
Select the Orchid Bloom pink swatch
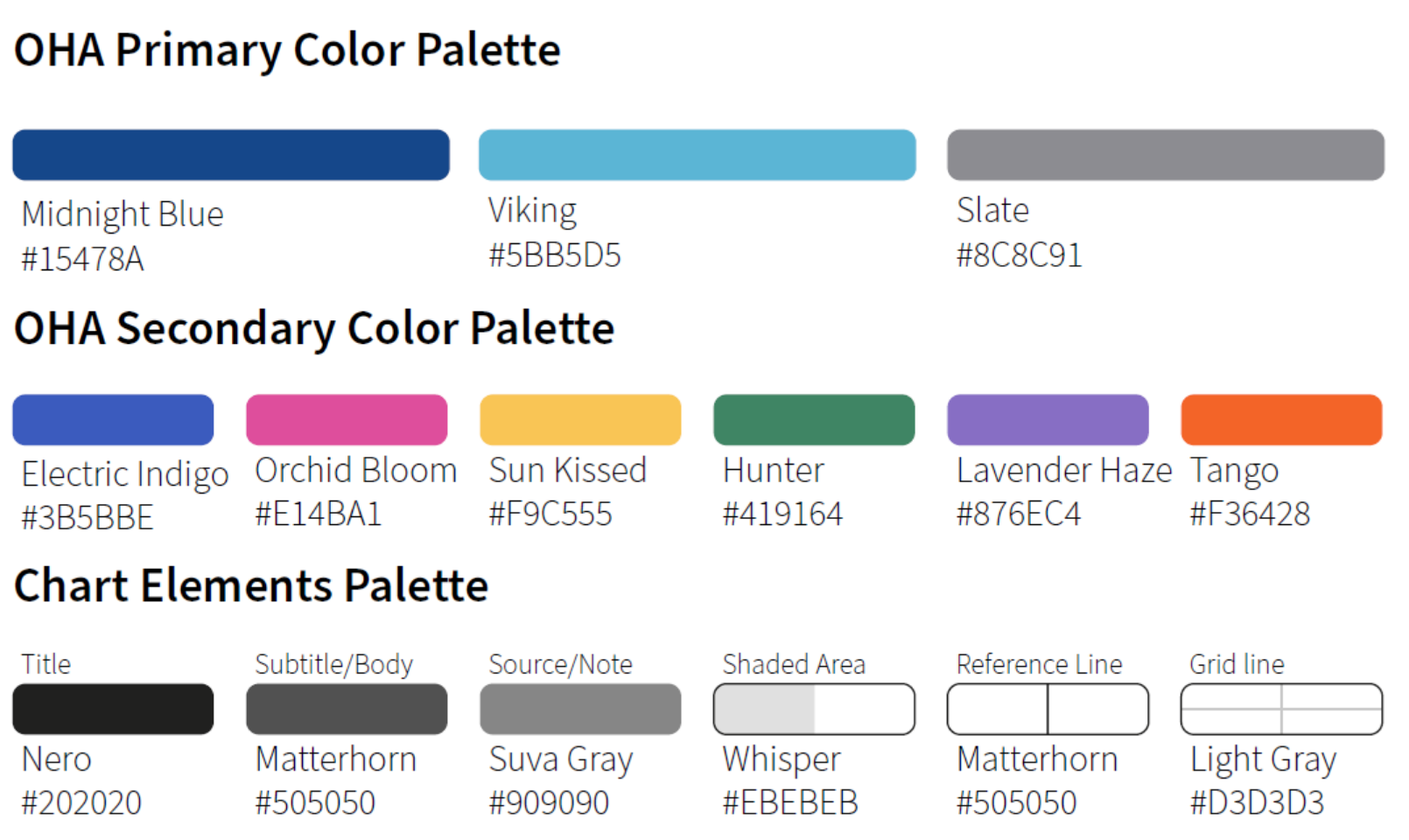pos(347,420)
